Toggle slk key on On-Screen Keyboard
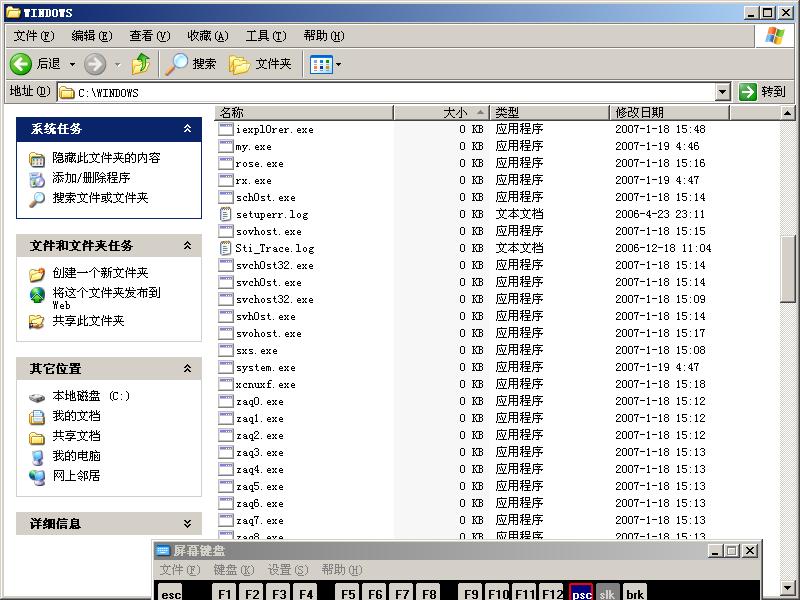Screen dimensions: 800x600 pos(607,593)
